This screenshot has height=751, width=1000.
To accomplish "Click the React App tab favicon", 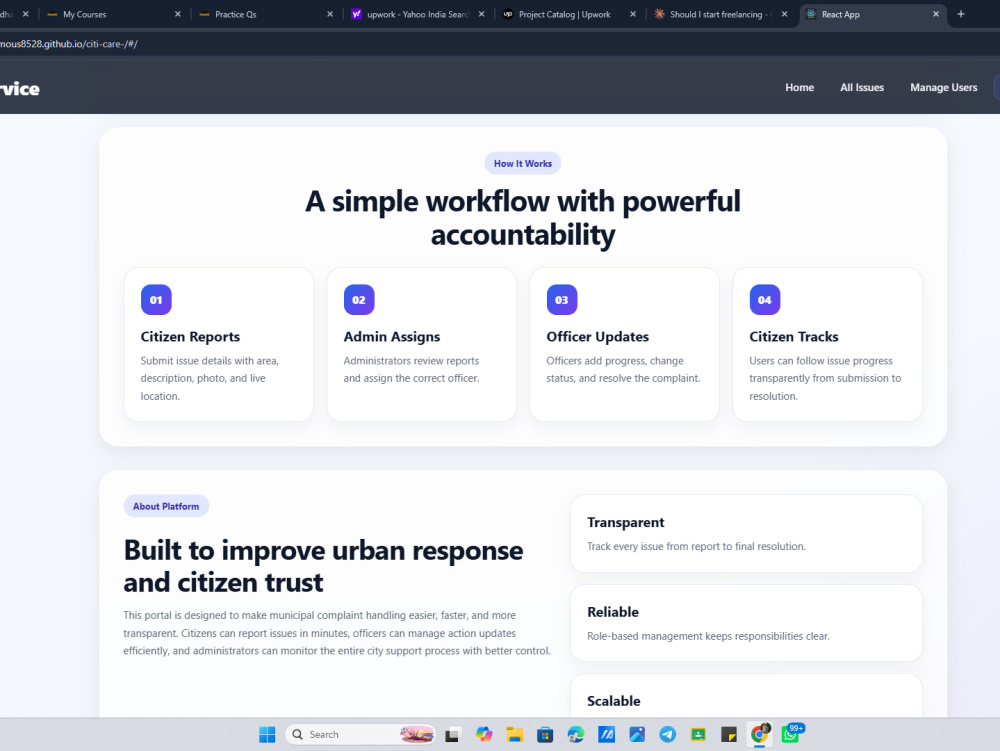I will pyautogui.click(x=811, y=14).
